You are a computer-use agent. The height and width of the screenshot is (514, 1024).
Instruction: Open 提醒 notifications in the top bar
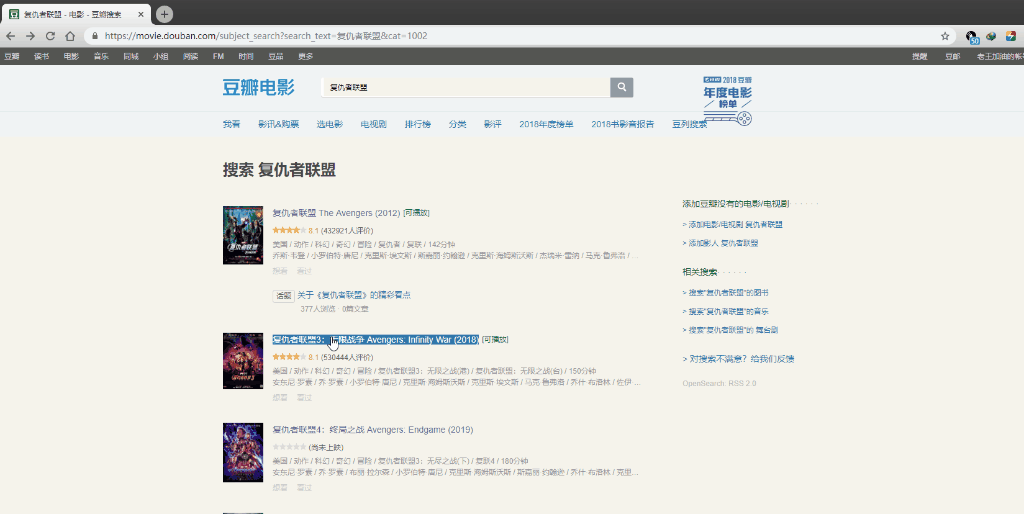click(920, 56)
